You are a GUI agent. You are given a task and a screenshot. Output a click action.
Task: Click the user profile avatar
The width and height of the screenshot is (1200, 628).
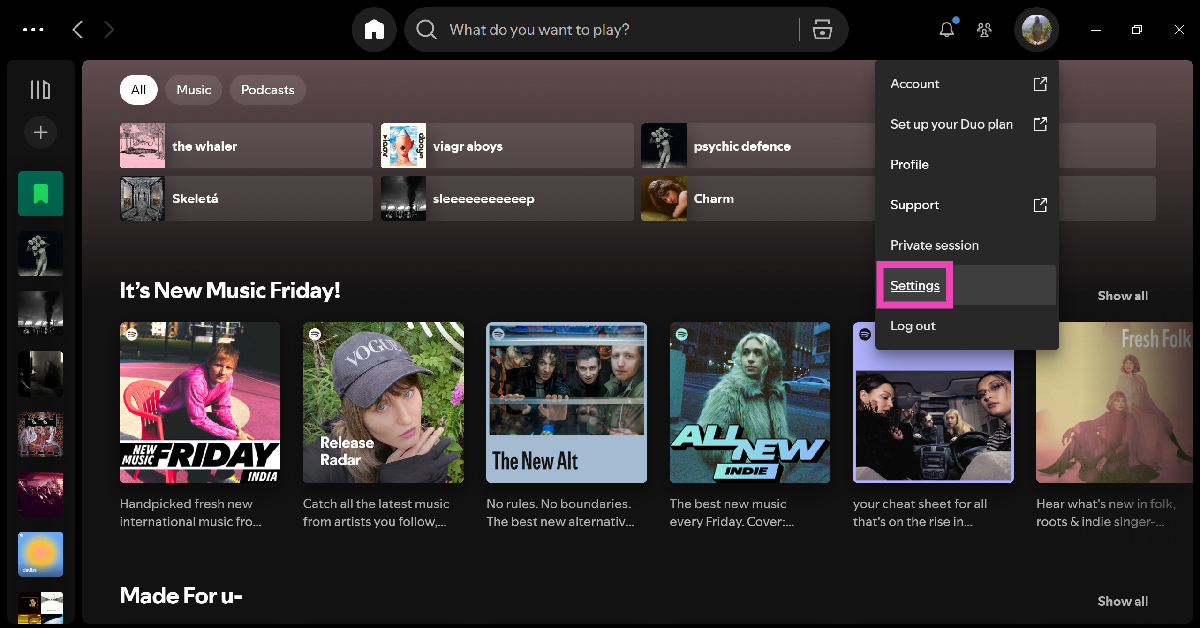point(1036,30)
